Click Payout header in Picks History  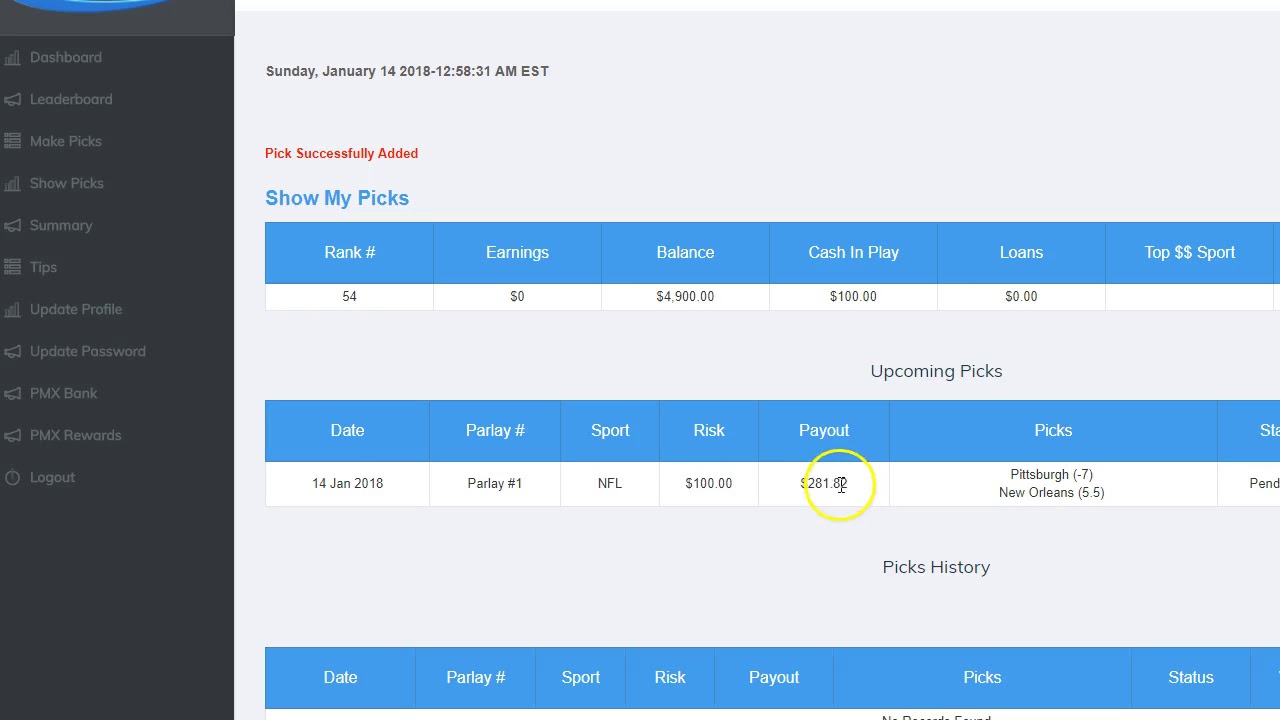(774, 678)
